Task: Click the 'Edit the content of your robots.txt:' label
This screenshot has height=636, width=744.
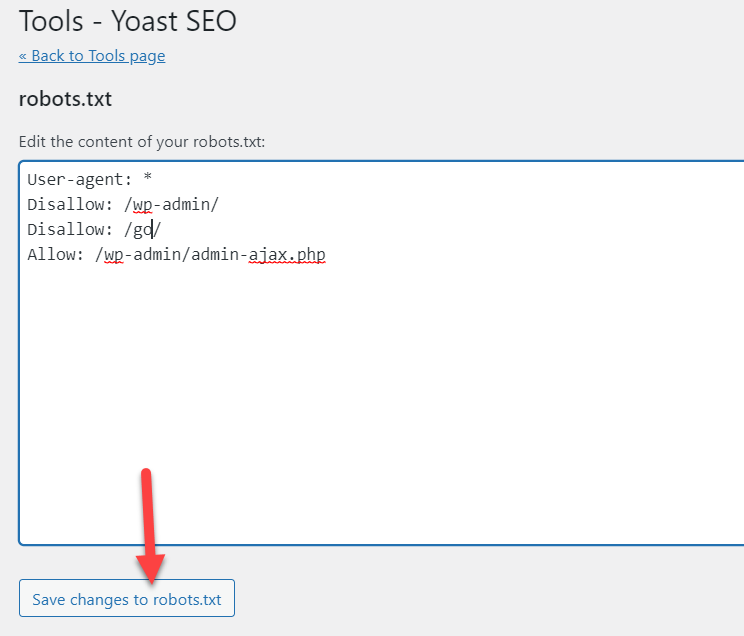Action: [142, 142]
